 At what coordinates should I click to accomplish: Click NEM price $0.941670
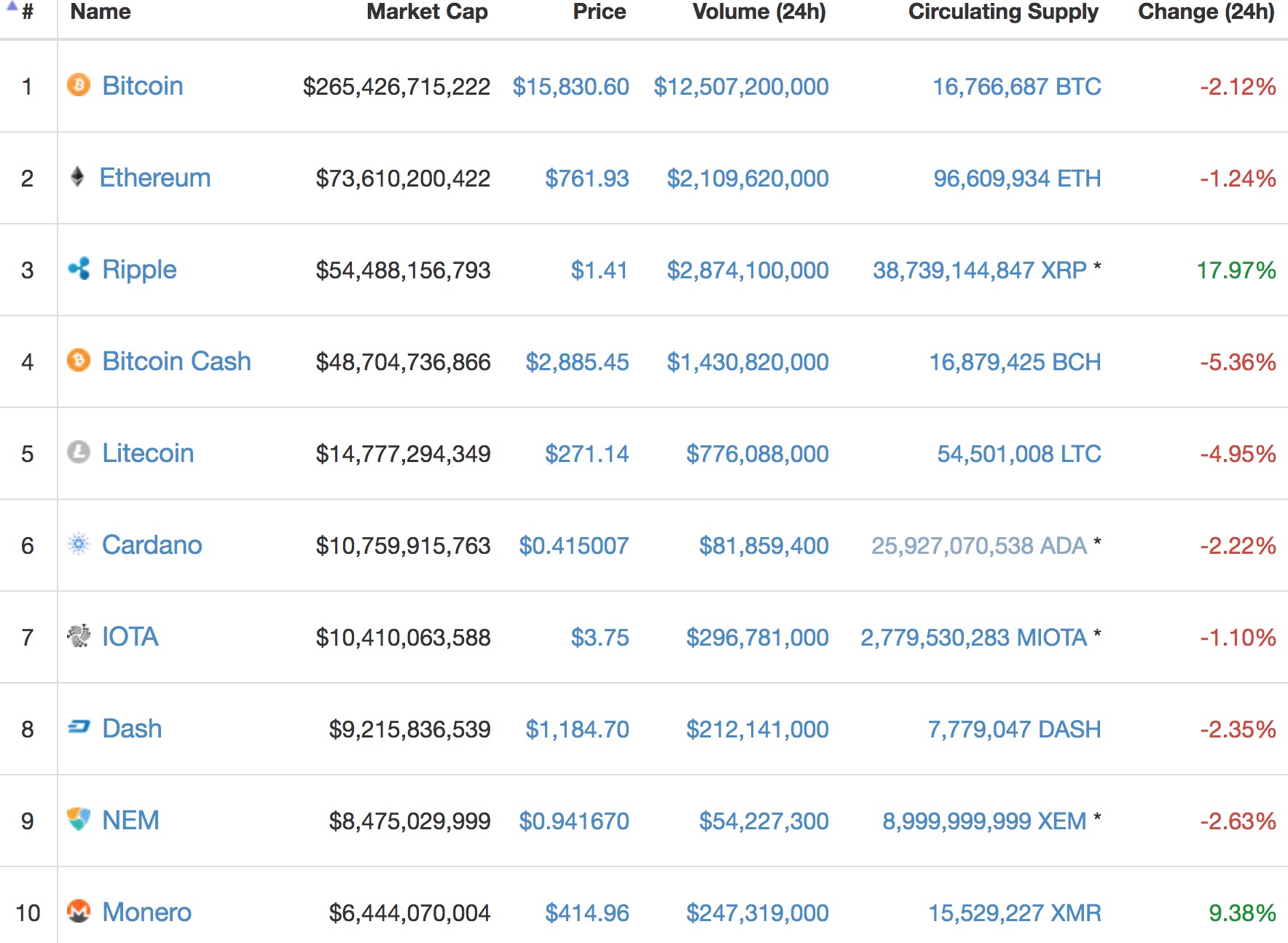tap(574, 821)
